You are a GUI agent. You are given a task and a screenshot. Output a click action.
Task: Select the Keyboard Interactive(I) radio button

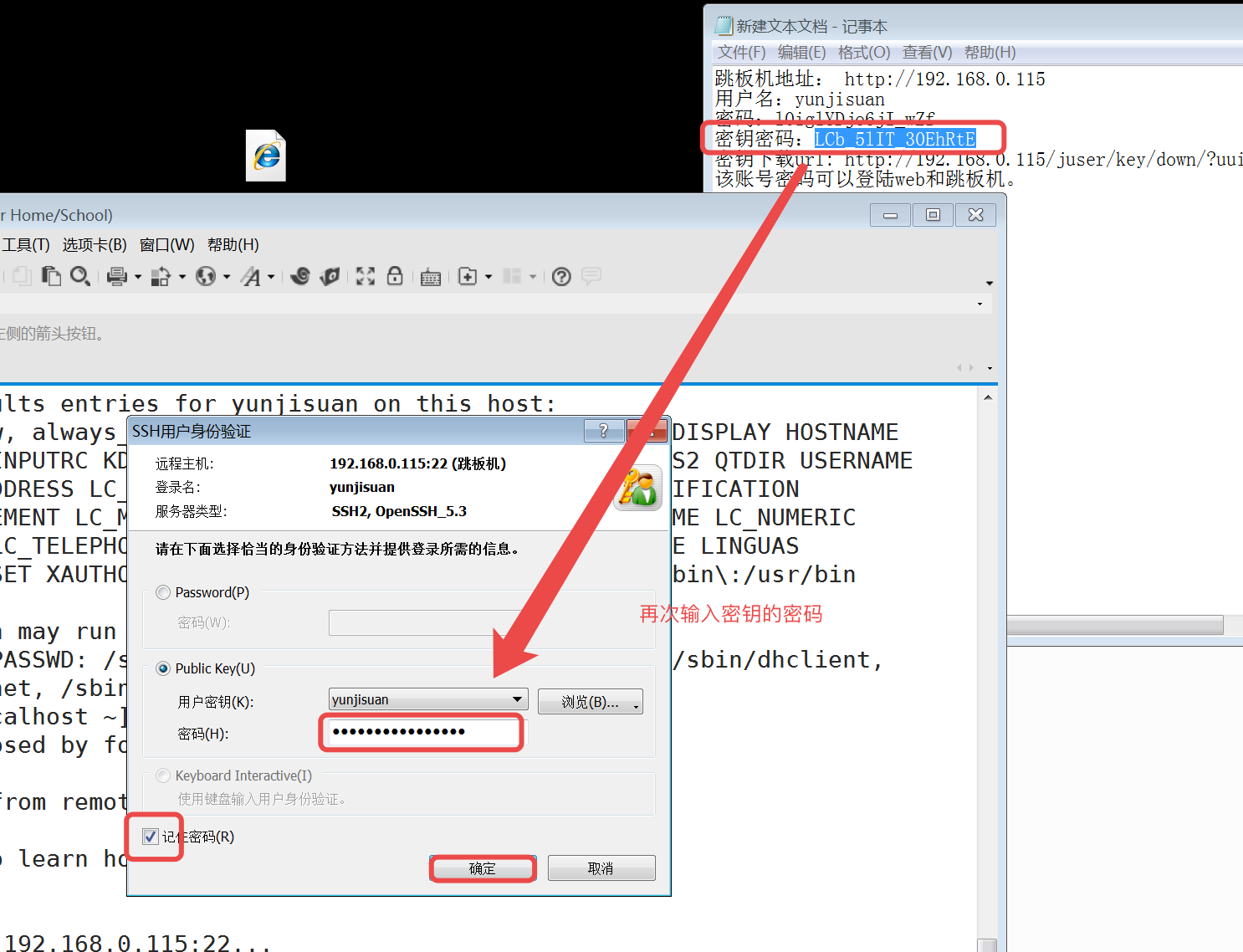[x=163, y=775]
